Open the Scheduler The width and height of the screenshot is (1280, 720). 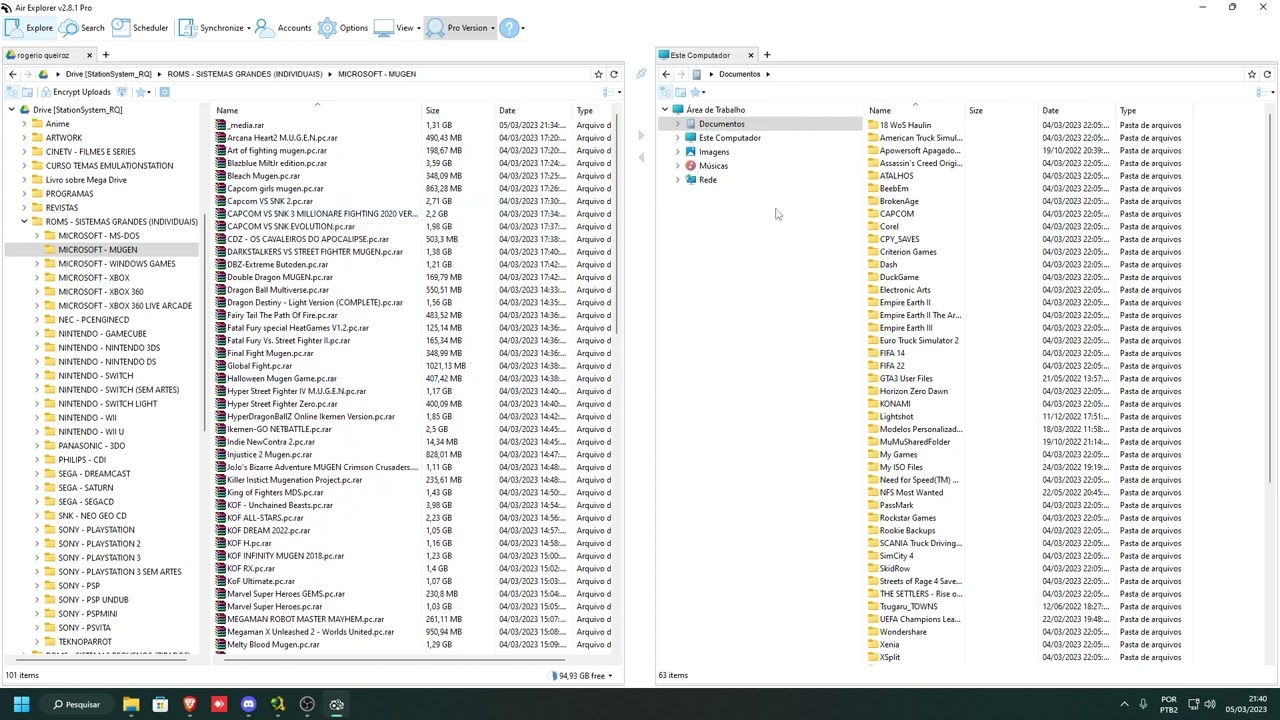[140, 28]
